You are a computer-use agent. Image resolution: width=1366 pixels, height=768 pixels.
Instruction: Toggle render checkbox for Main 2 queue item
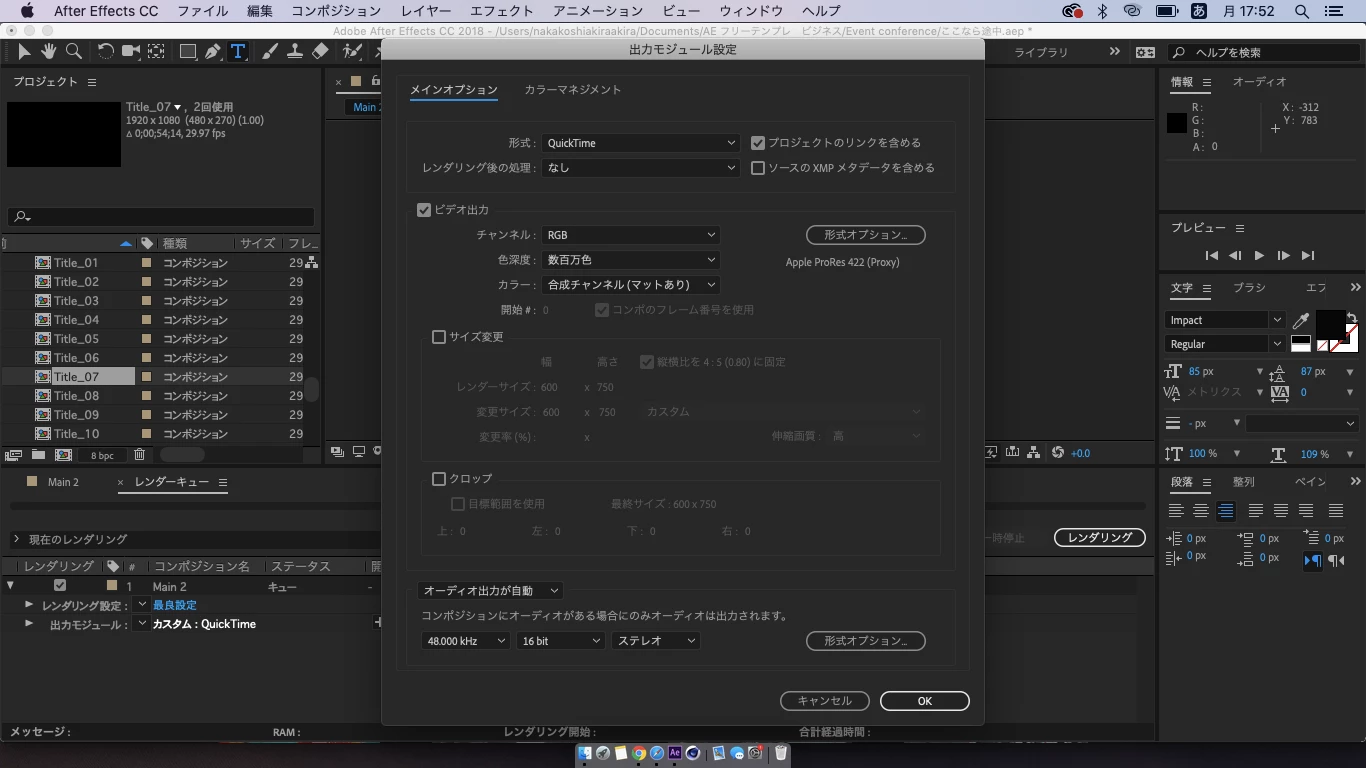click(x=60, y=586)
